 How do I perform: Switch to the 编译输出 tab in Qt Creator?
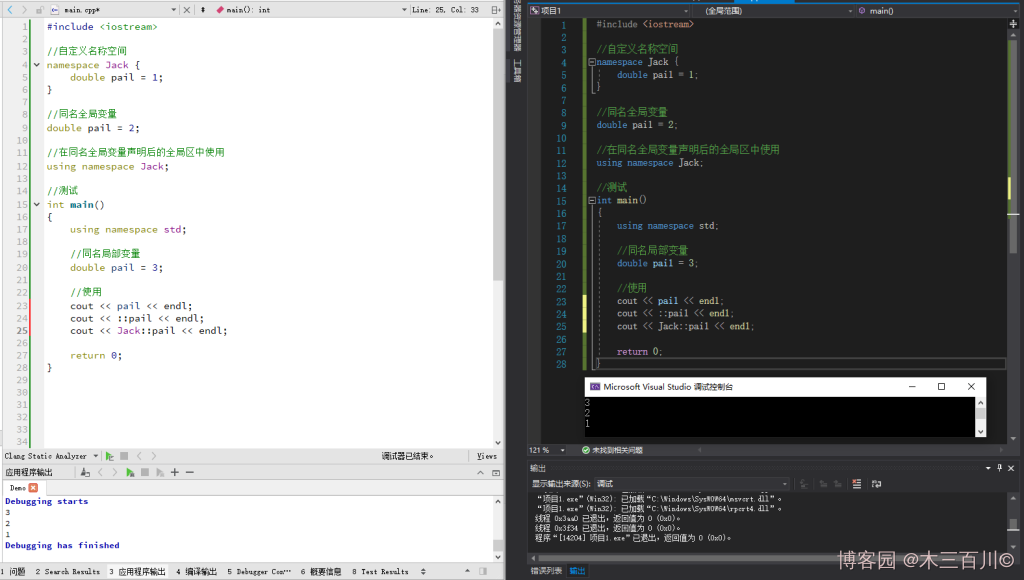pos(198,572)
